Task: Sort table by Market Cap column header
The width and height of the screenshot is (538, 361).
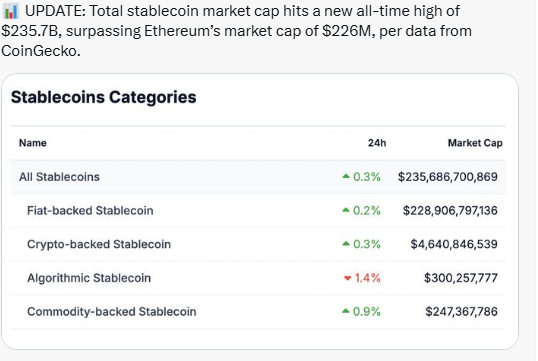Action: (x=475, y=143)
